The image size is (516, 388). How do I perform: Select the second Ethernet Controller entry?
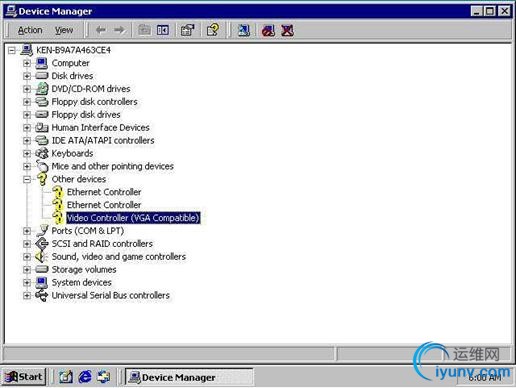[104, 205]
